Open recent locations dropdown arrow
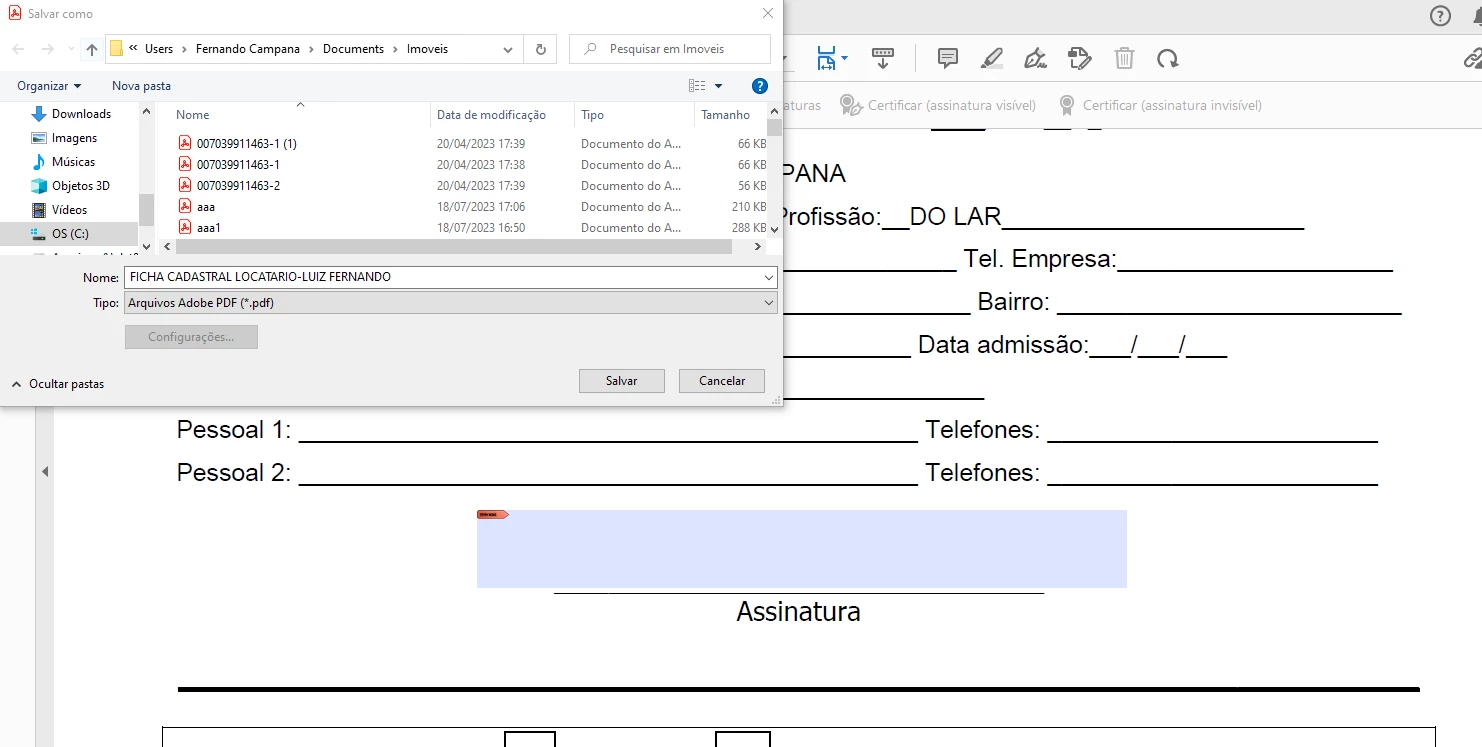 71,49
